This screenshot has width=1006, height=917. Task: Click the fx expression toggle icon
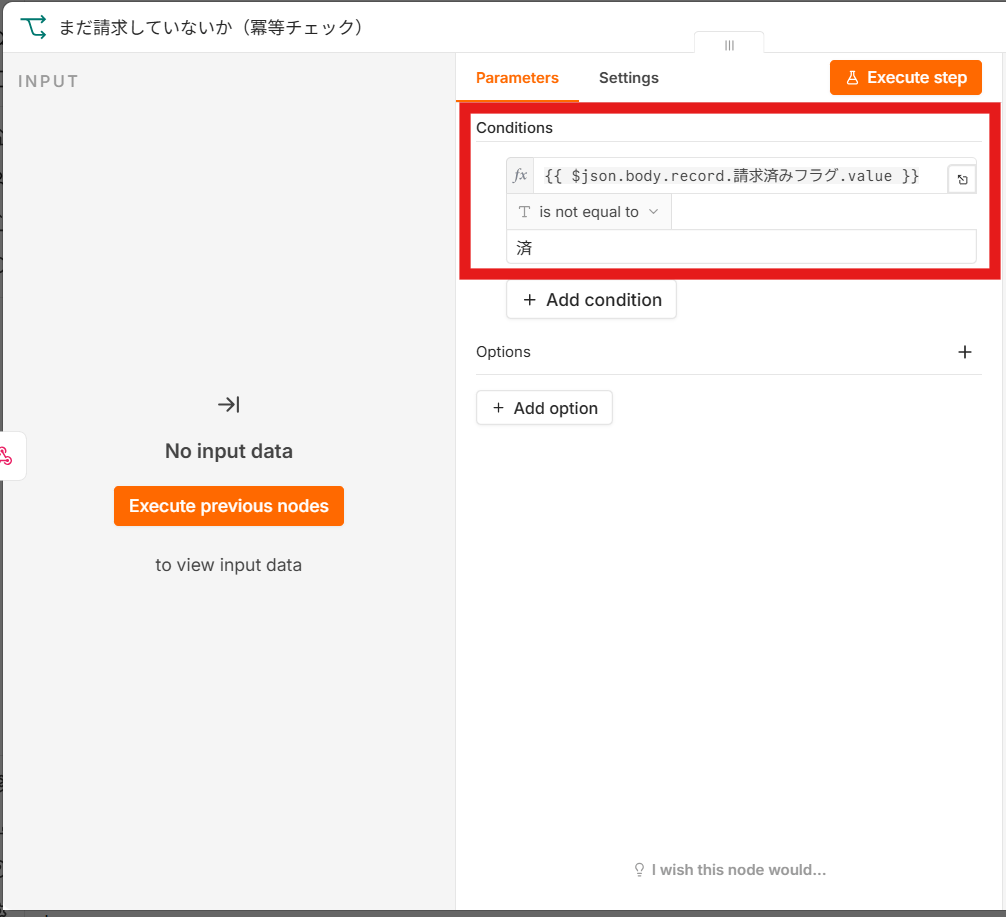click(x=520, y=175)
